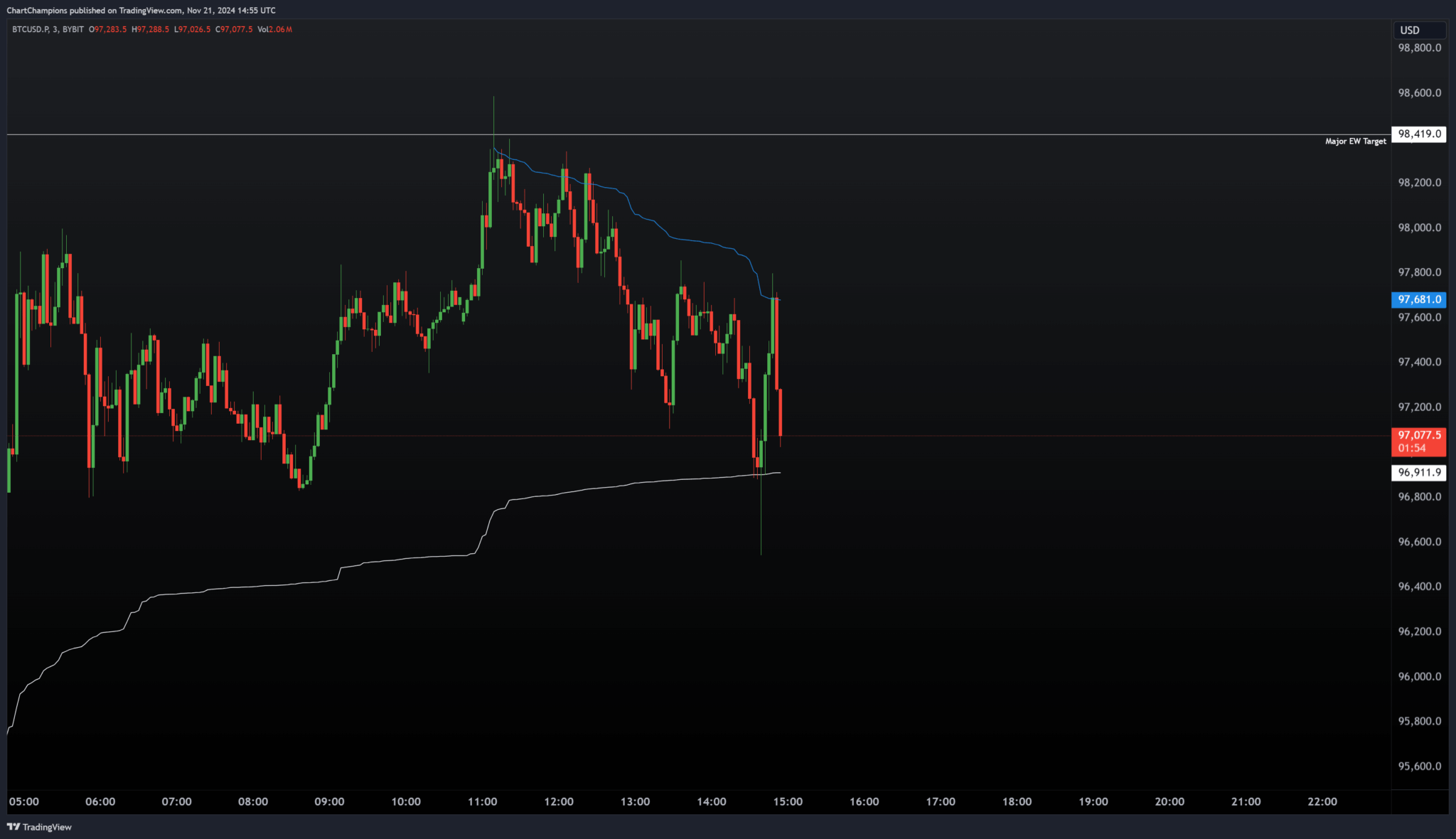Click the high value 97,288.5 in the legend
Viewport: 1456px width, 839px height.
[151, 30]
